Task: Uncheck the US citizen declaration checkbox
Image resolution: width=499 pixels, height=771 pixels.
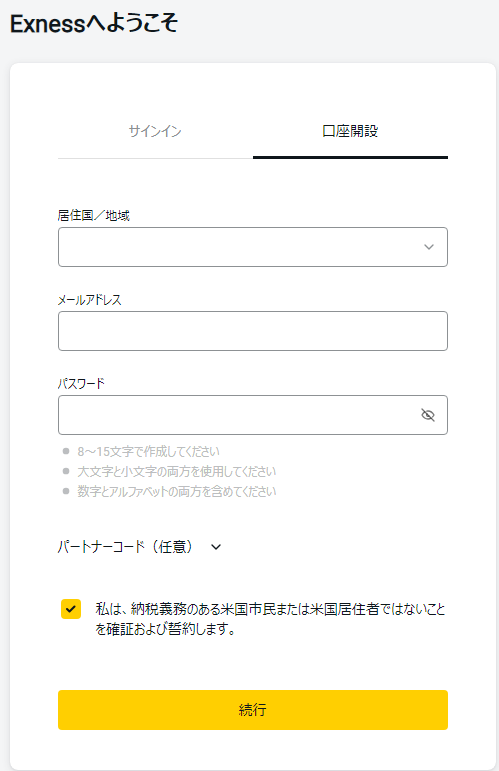Action: click(71, 609)
